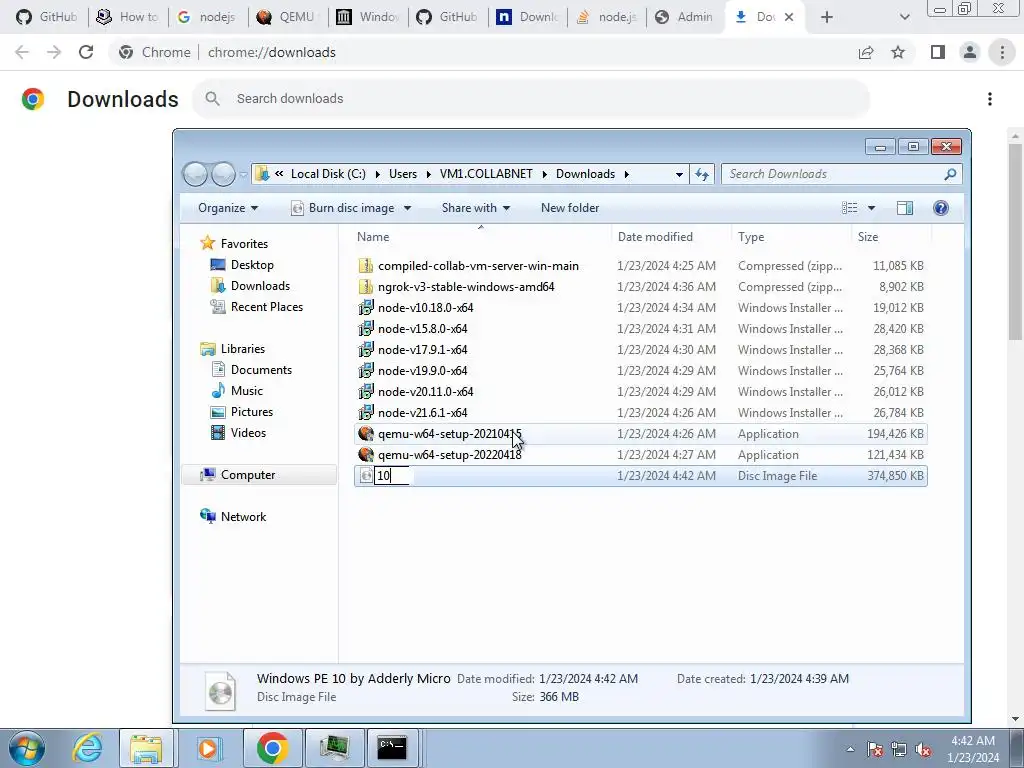Open the Share with menu
The width and height of the screenshot is (1024, 768).
point(475,208)
